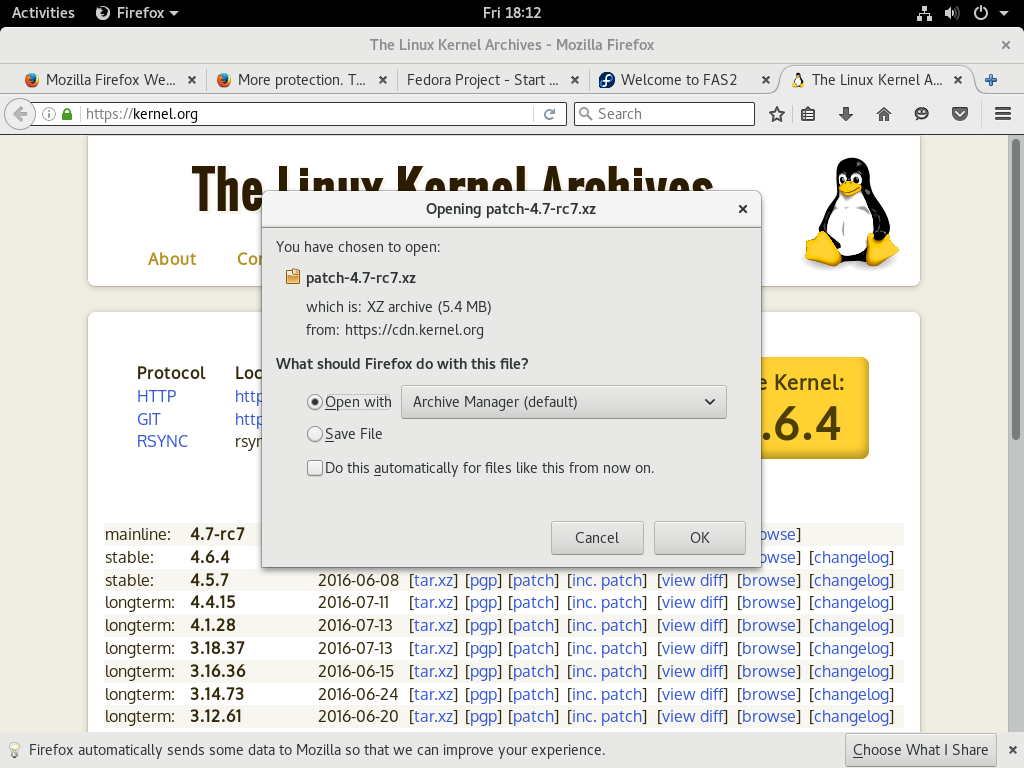The width and height of the screenshot is (1024, 768).
Task: Show bookmarks list icon
Action: coord(808,114)
